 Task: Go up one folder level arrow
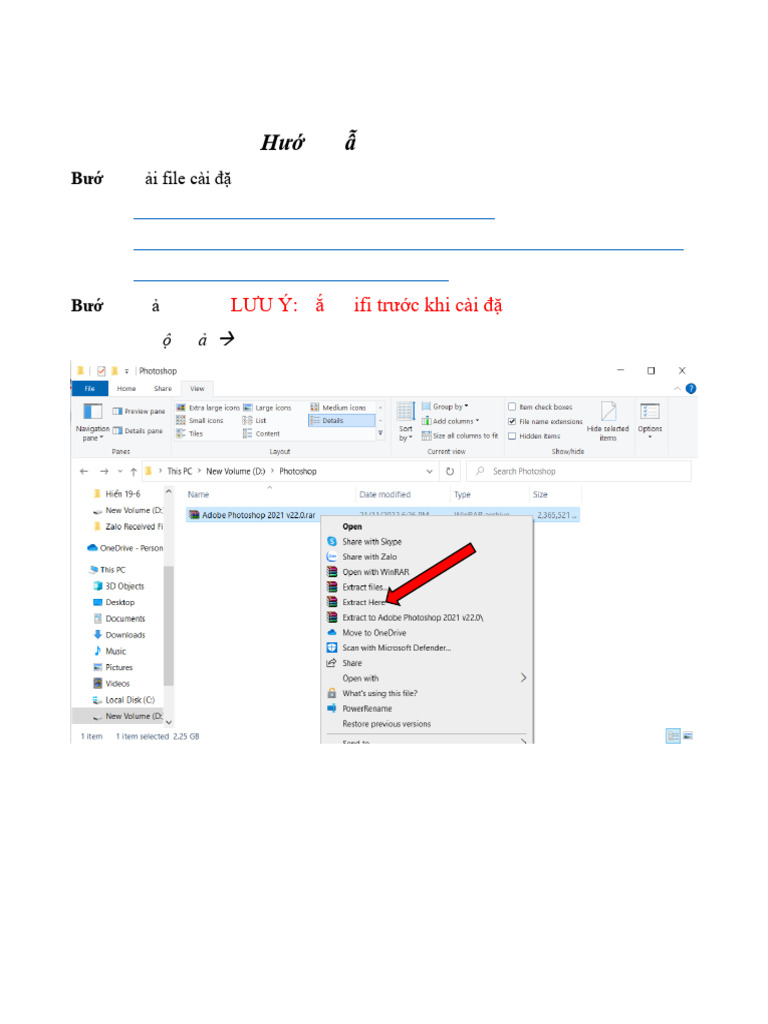coord(134,472)
